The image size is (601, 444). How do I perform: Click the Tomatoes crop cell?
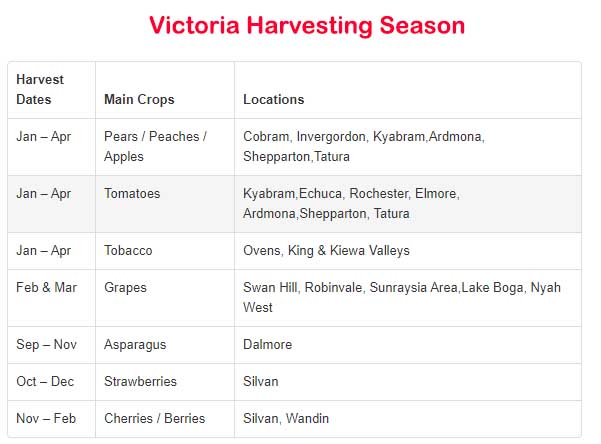tap(165, 204)
